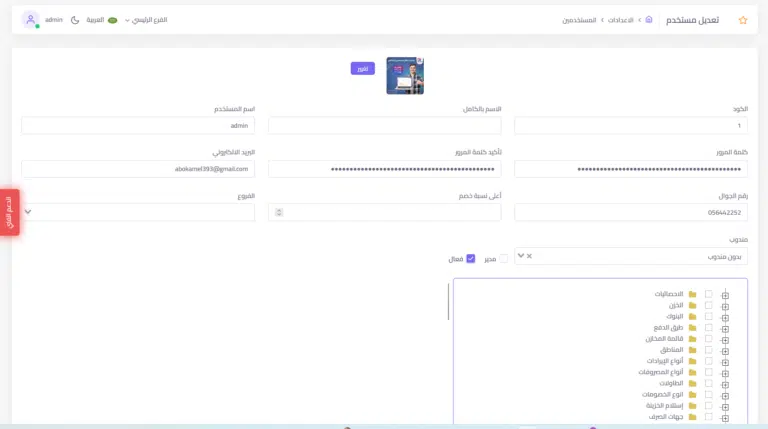Expand the الاحصائيات tree node
The height and width of the screenshot is (429, 768).
(x=725, y=295)
